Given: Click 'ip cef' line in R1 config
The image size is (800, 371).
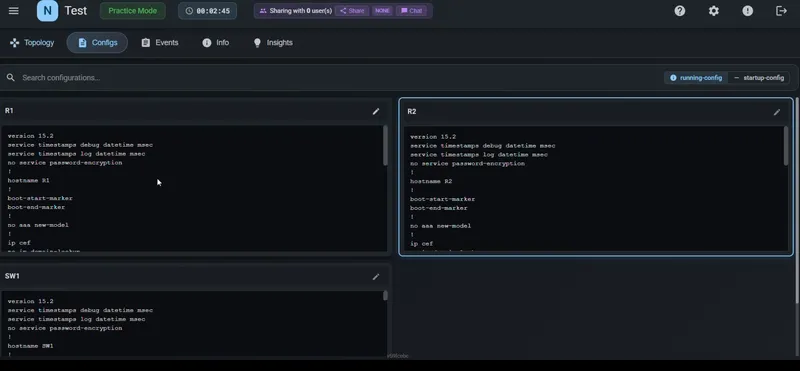Looking at the screenshot, I should [19, 243].
